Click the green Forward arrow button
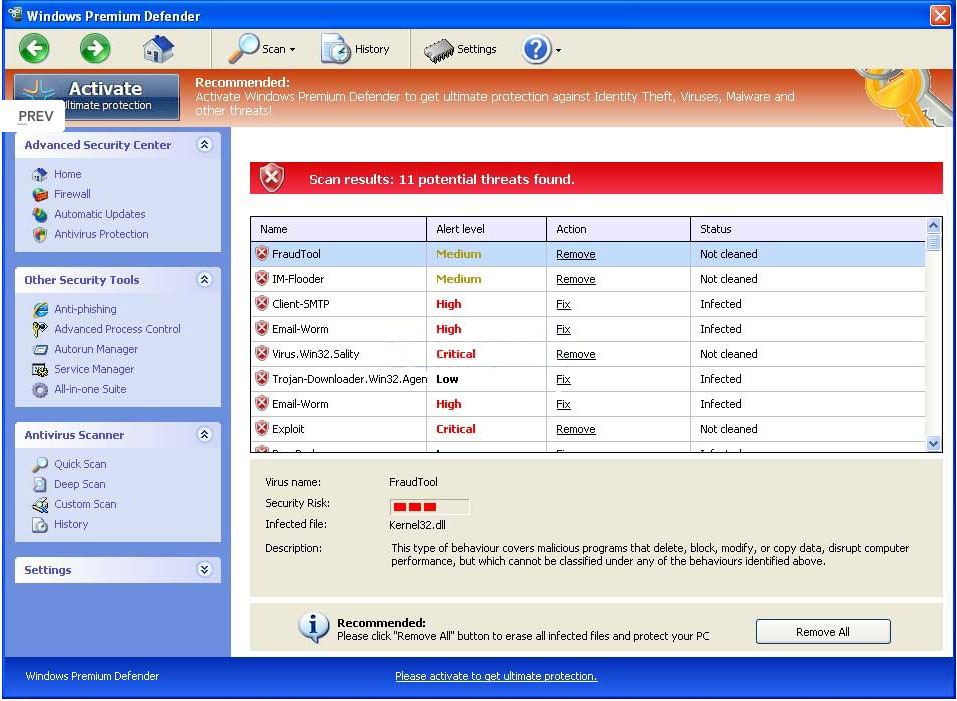Image resolution: width=957 pixels, height=701 pixels. (95, 48)
